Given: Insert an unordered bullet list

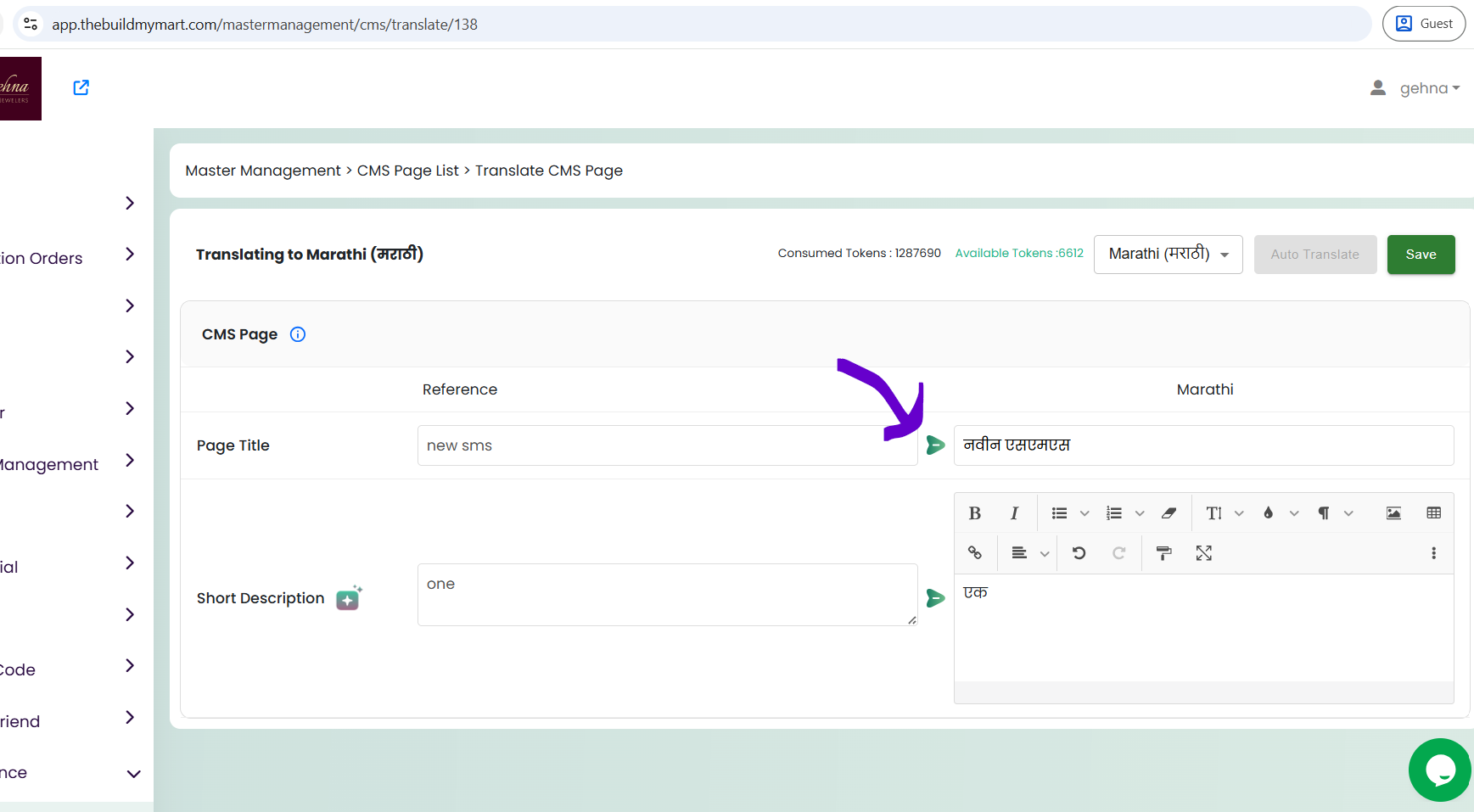Looking at the screenshot, I should pos(1059,513).
